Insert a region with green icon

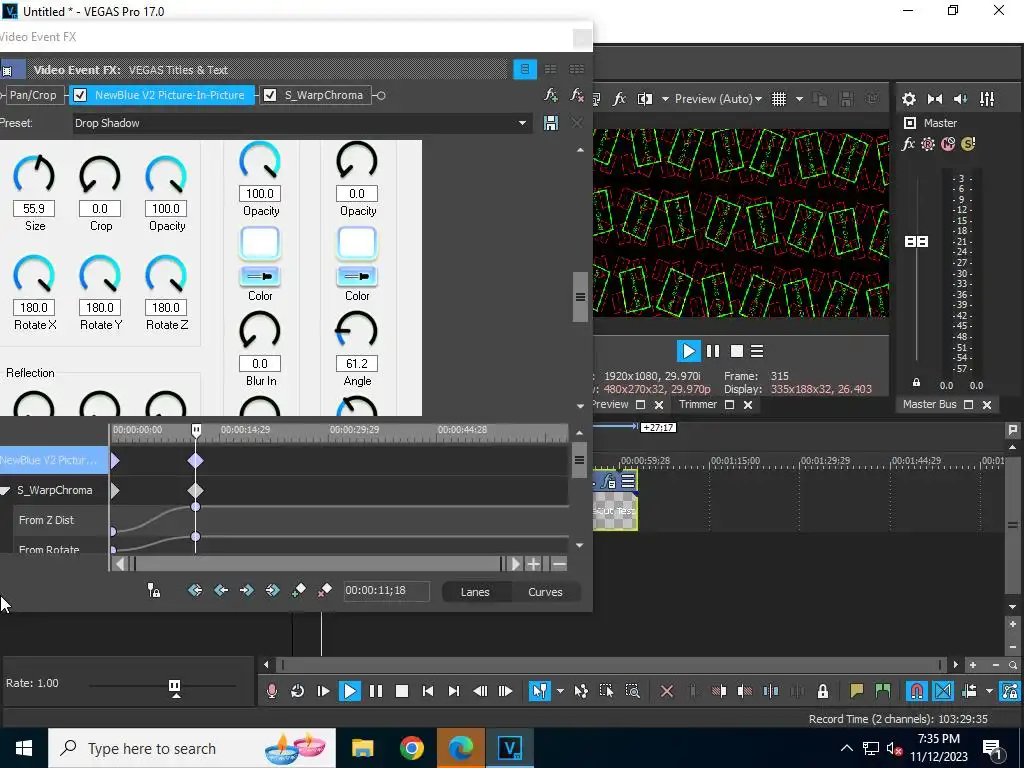882,691
